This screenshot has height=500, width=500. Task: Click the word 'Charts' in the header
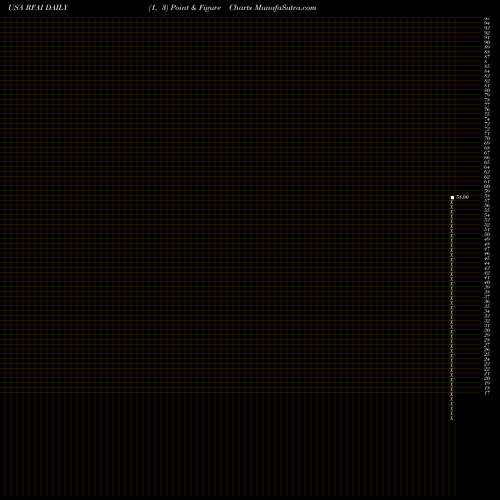(x=241, y=8)
